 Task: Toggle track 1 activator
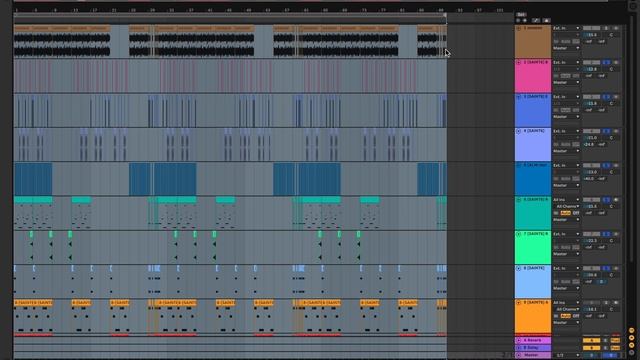(x=591, y=28)
